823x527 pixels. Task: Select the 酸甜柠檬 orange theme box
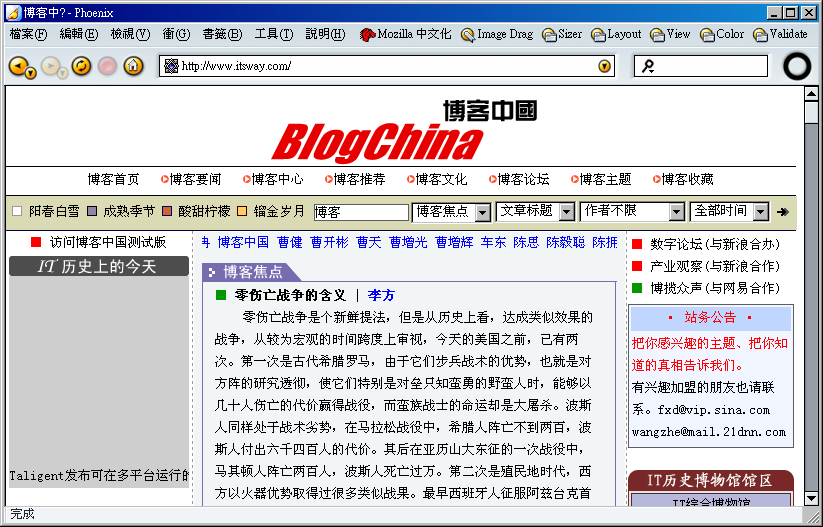(167, 212)
